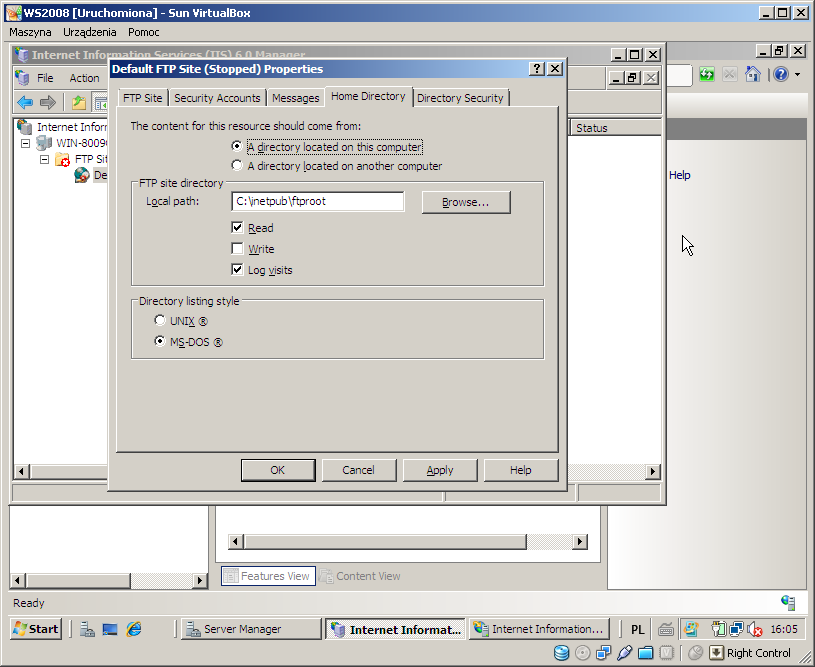The image size is (815, 667).
Task: Click the network connections tray icon
Action: [x=737, y=630]
